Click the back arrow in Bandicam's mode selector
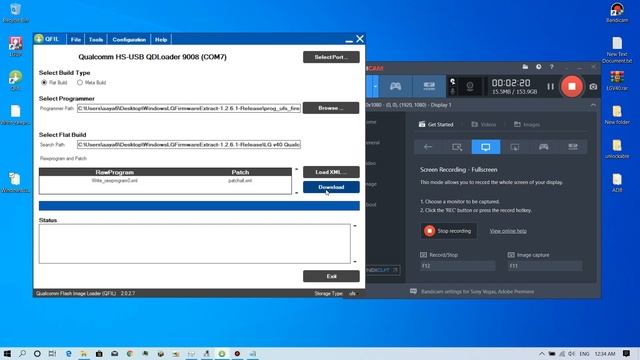This screenshot has width=640, height=360. point(428,147)
